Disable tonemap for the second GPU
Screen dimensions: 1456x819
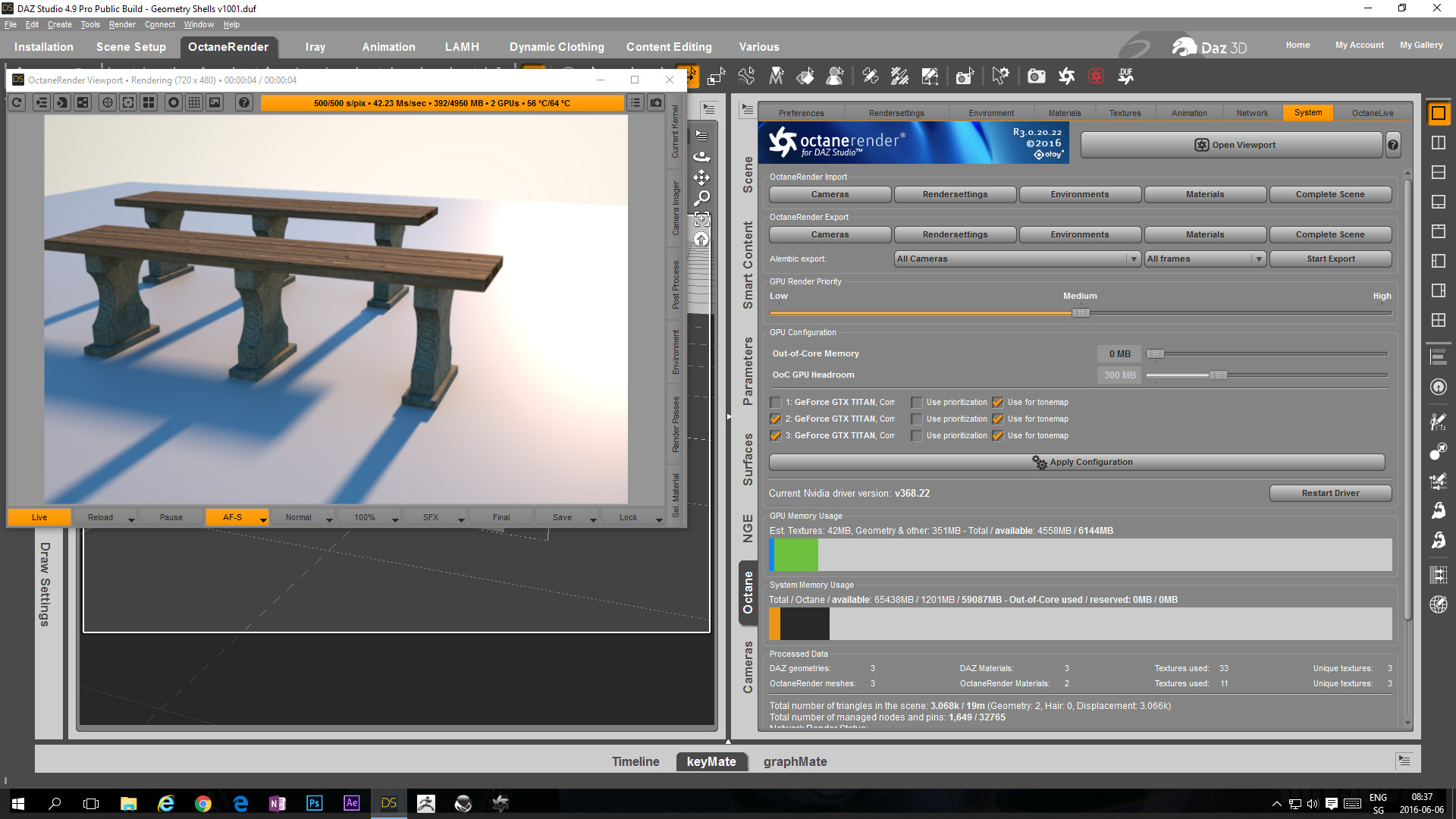(998, 419)
